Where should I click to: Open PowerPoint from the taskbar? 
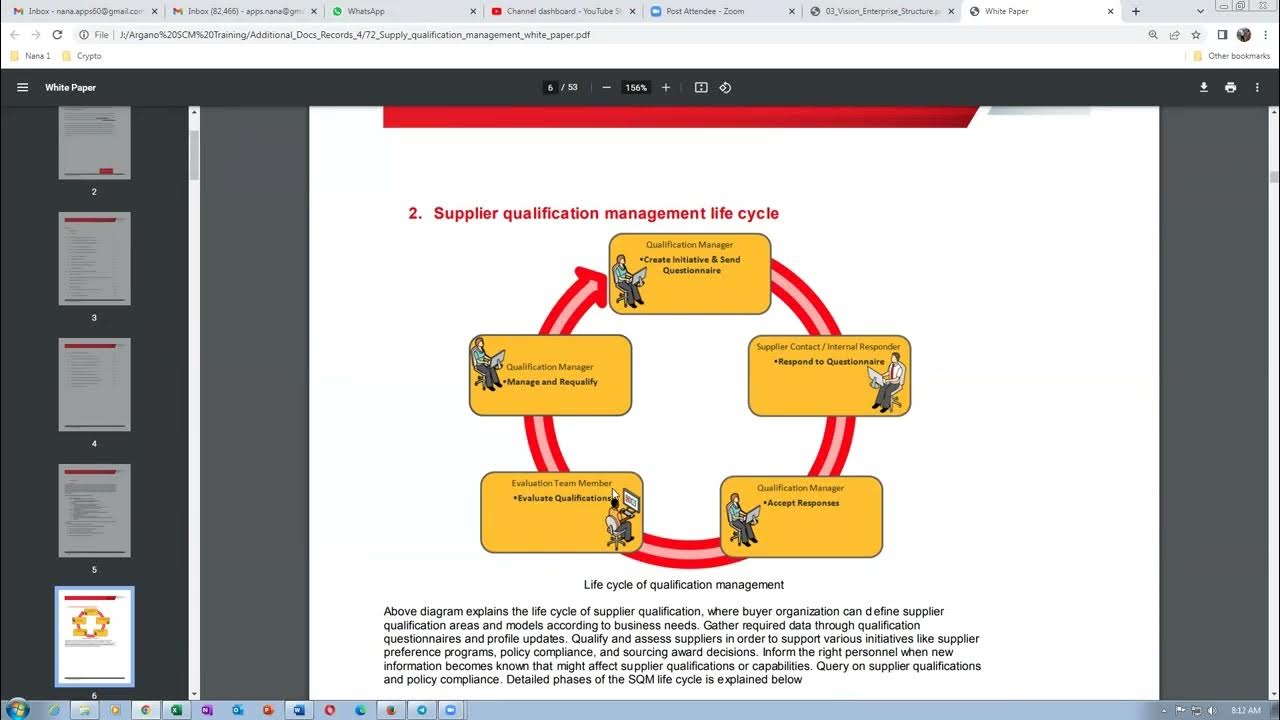tap(268, 710)
